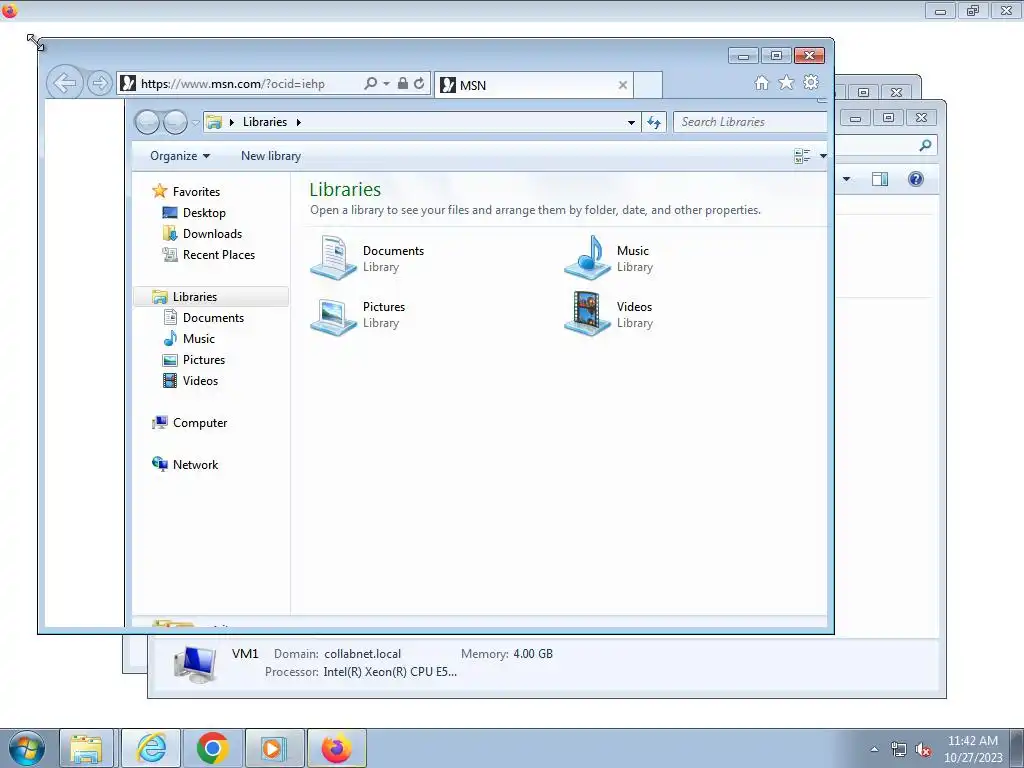Click Intel(R) Xeon(R) processor text
The image size is (1024, 768).
pyautogui.click(x=390, y=671)
